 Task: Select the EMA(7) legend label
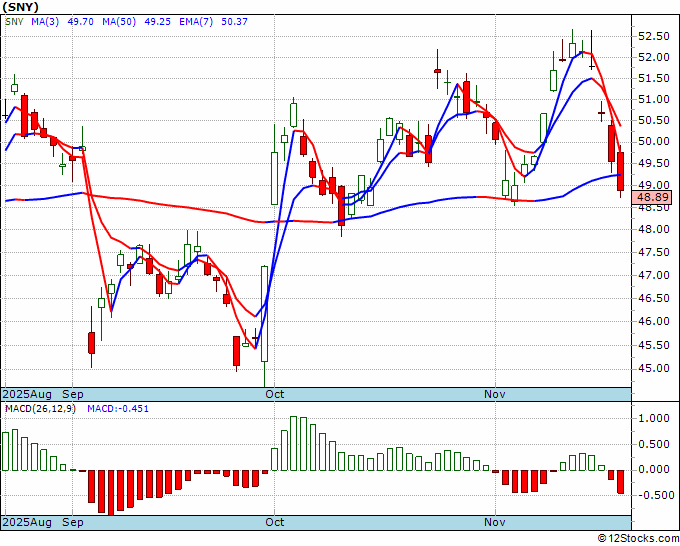196,22
